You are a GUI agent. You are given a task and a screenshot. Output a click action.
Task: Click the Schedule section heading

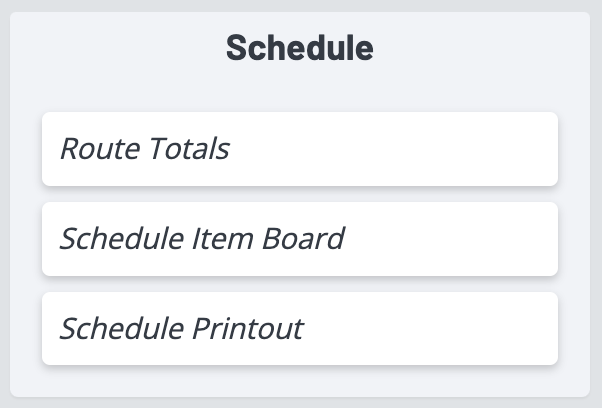299,48
